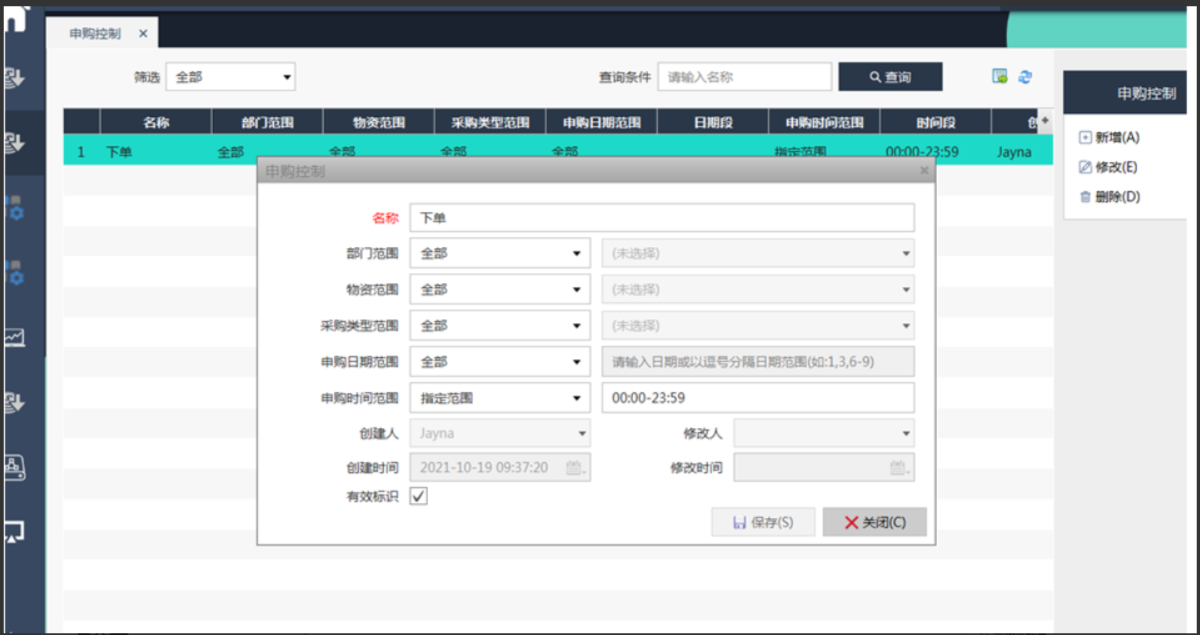Open the line chart icon in left sidebar
Screen dimensions: 1200x635
click(15, 338)
